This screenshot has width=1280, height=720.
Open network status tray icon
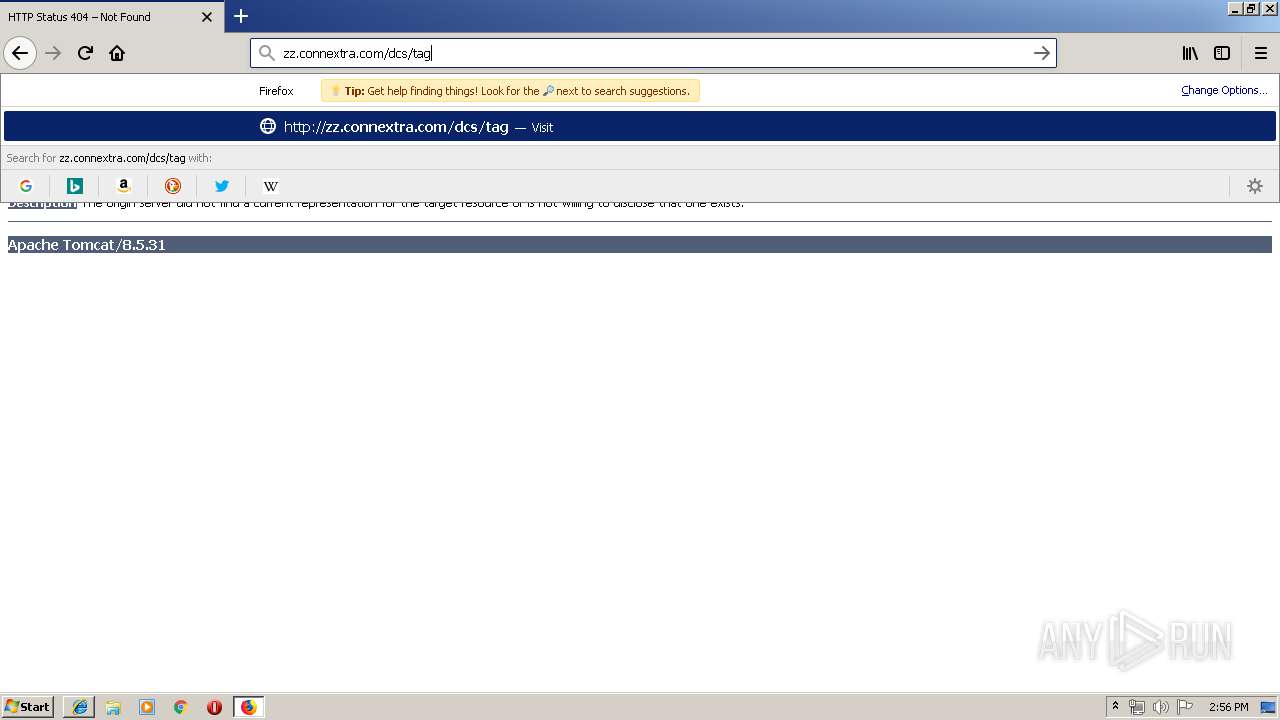pyautogui.click(x=1137, y=707)
